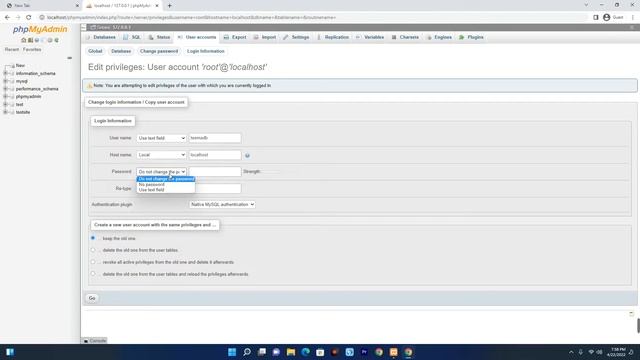Open the SQL tab
The height and width of the screenshot is (360, 640).
[x=132, y=37]
